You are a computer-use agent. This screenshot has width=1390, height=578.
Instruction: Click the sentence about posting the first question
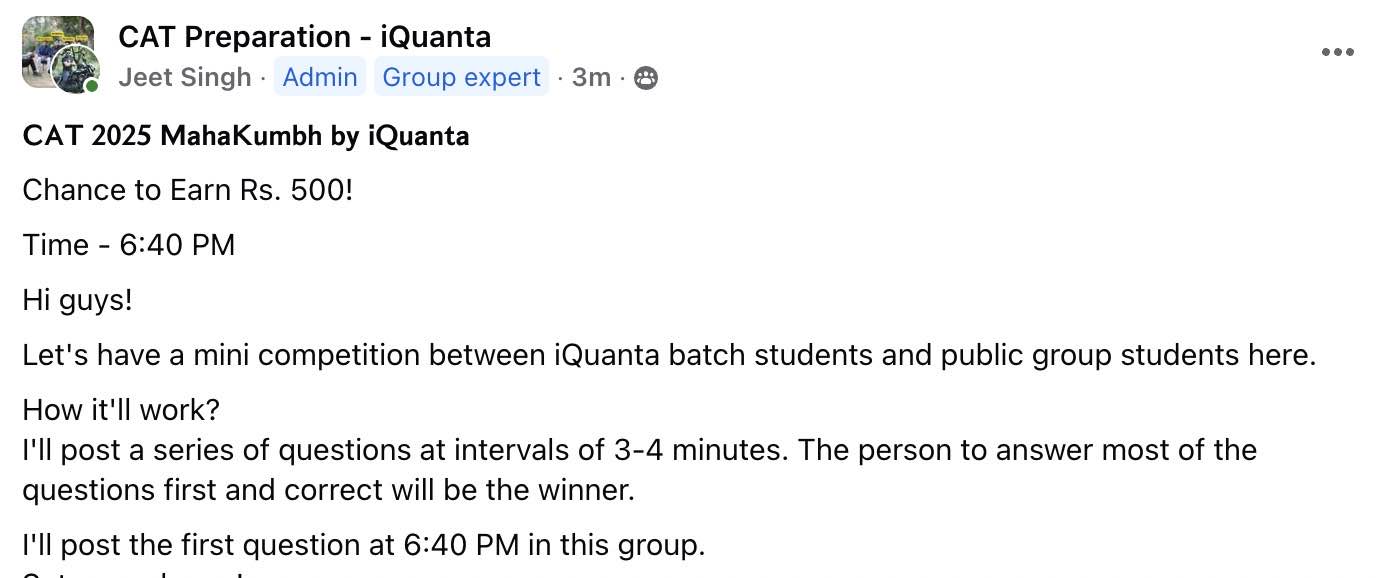point(364,545)
